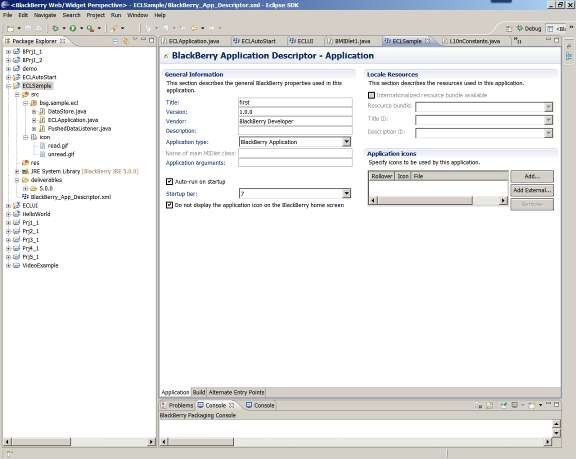The image size is (576, 459).
Task: Toggle Do not display application icon checkbox
Action: (169, 205)
